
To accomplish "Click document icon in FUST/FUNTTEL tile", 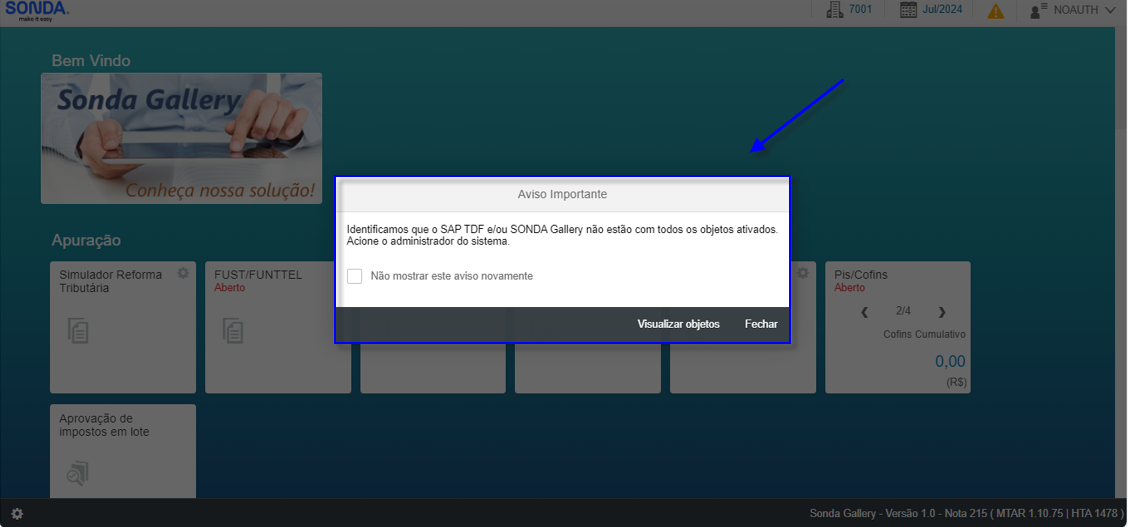I will (233, 330).
